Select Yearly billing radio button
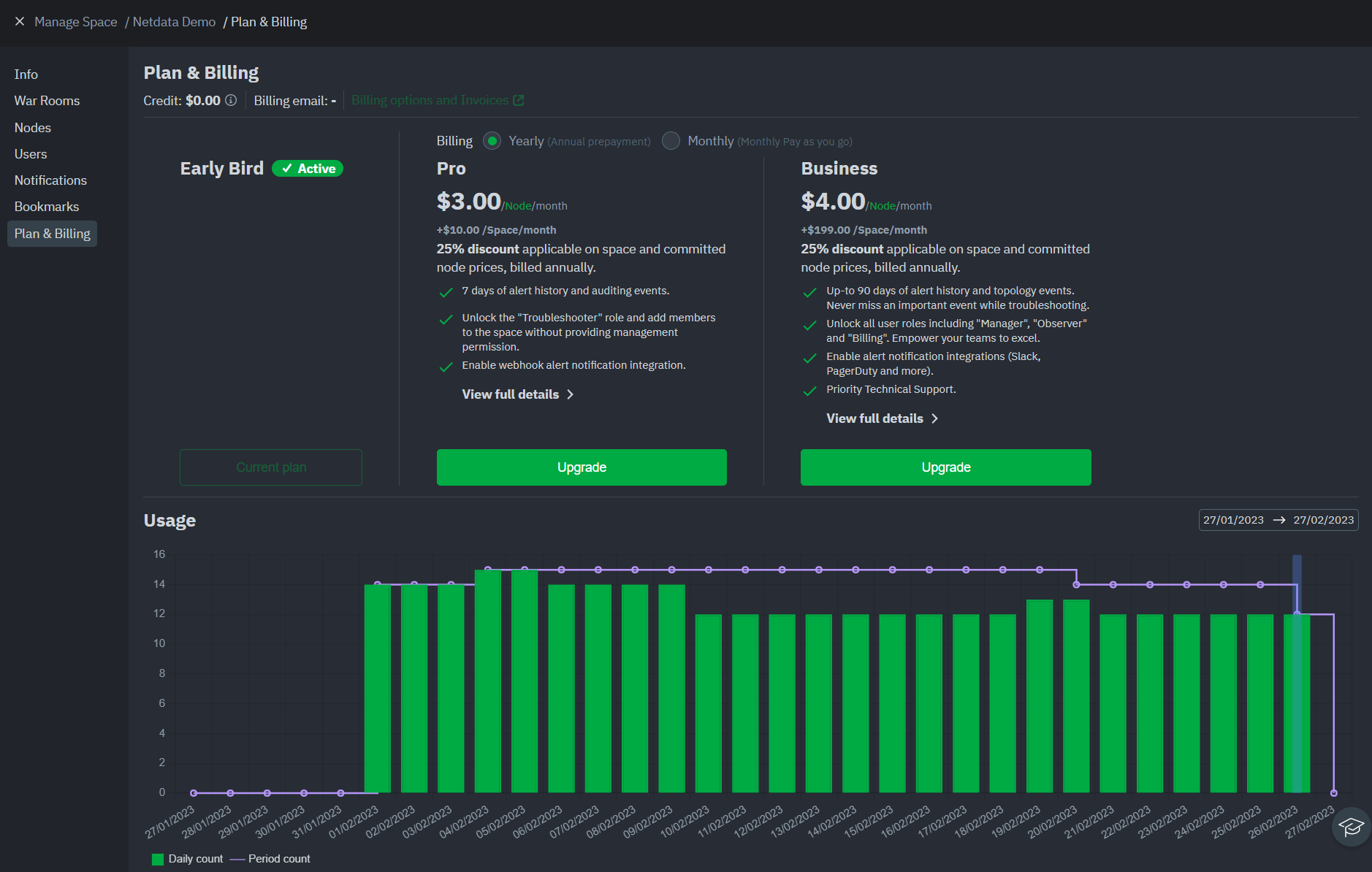1372x872 pixels. coord(492,141)
